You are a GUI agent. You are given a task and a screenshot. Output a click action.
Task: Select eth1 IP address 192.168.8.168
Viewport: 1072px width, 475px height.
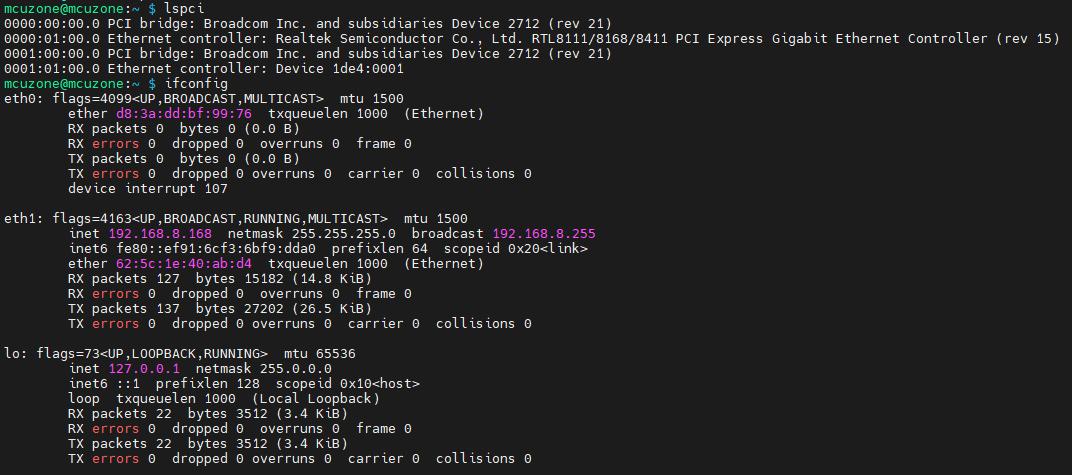click(x=160, y=234)
